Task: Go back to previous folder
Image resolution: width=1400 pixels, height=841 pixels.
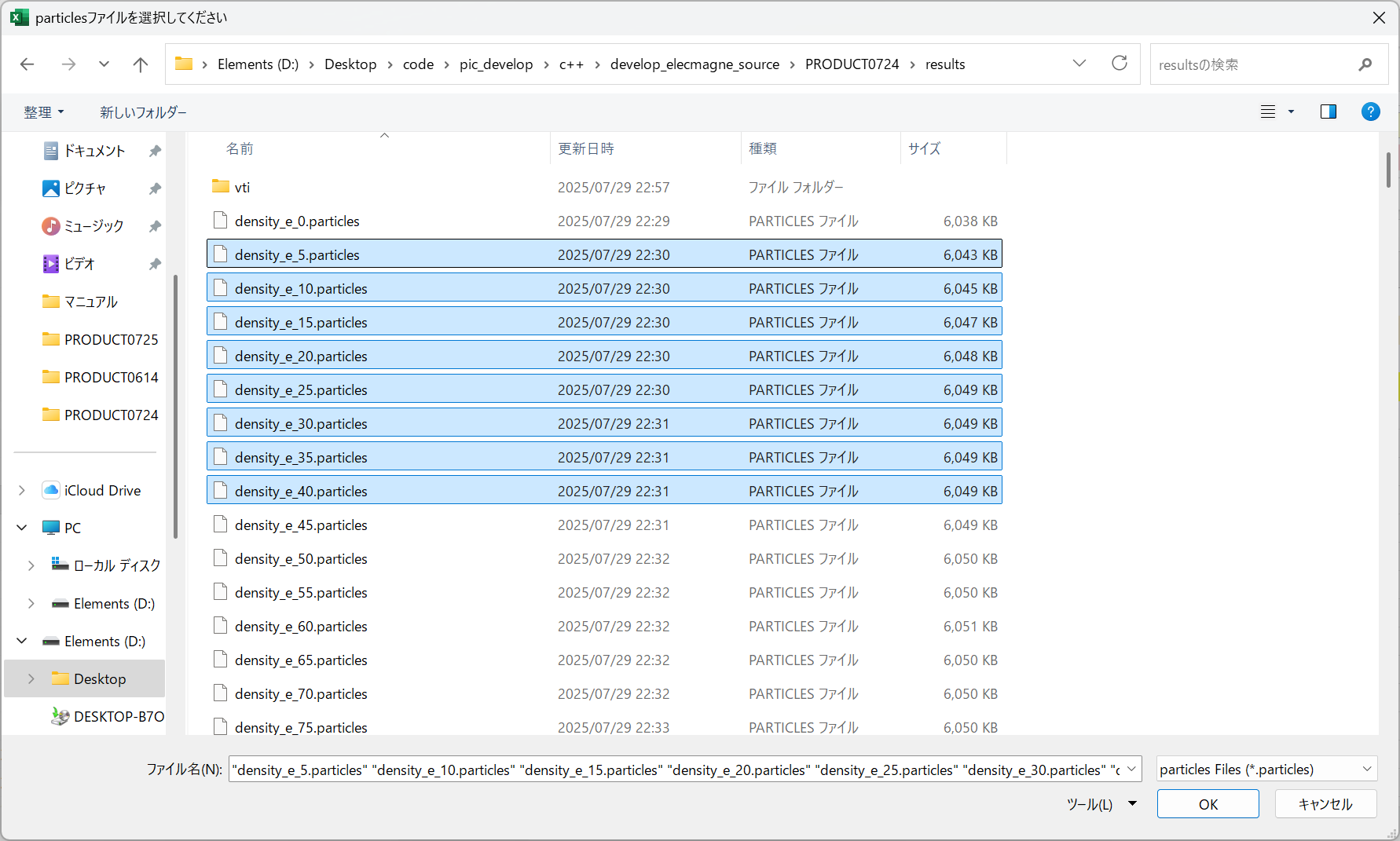Action: click(x=27, y=64)
